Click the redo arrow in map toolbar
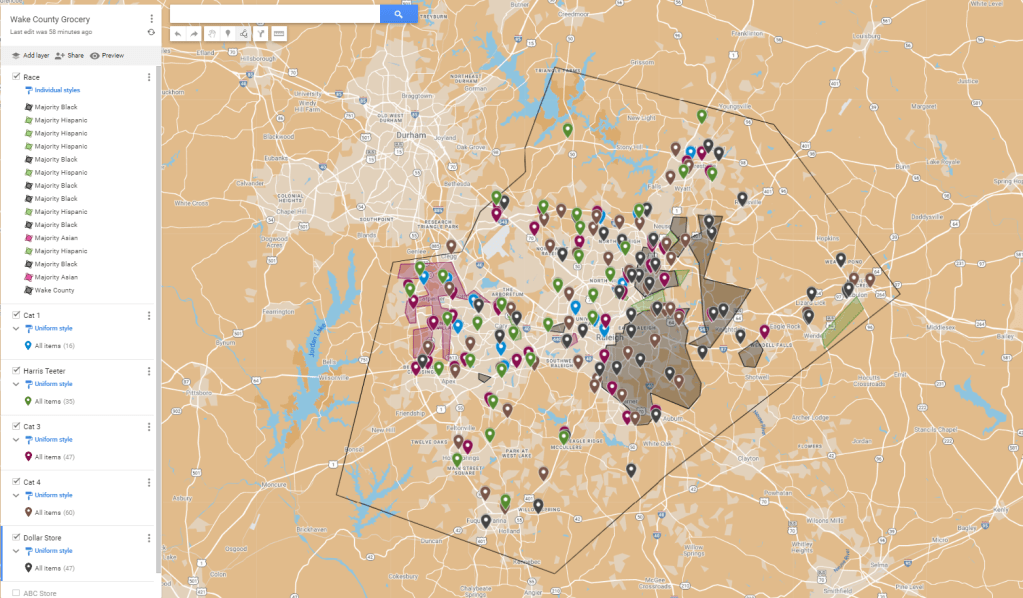The height and width of the screenshot is (598, 1023). pyautogui.click(x=194, y=33)
